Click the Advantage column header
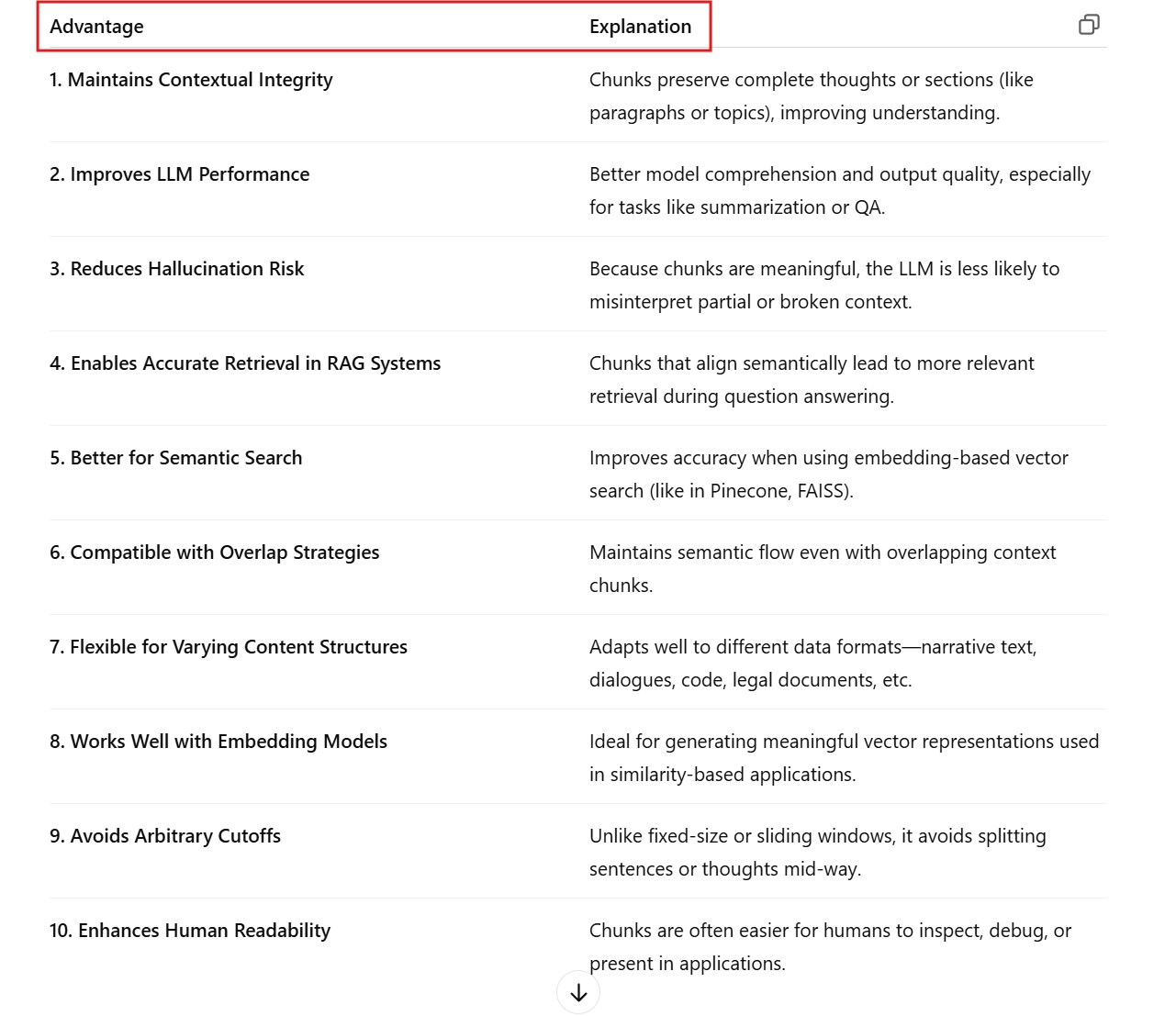 point(96,27)
